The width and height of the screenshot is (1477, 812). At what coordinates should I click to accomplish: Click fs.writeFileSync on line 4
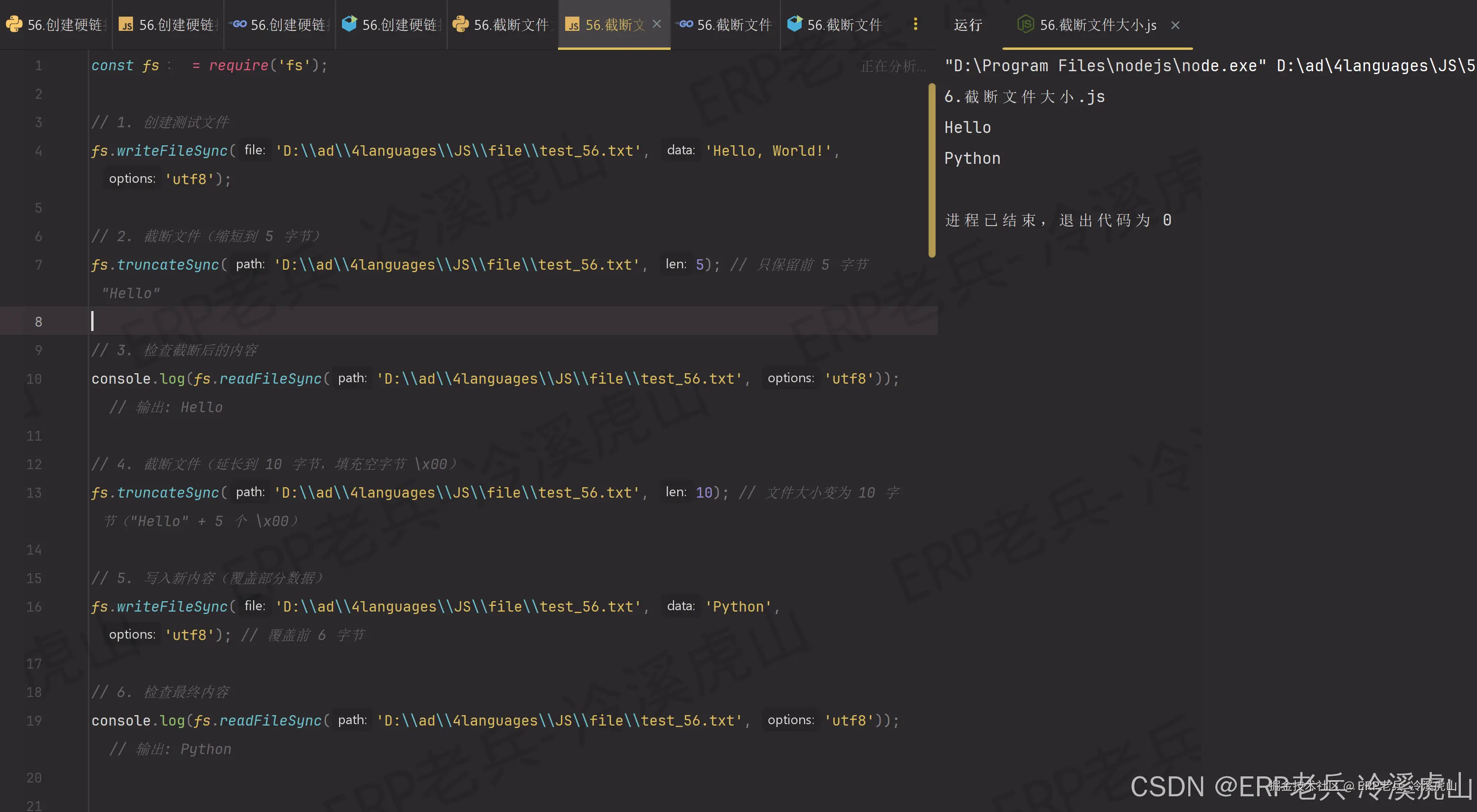click(160, 151)
